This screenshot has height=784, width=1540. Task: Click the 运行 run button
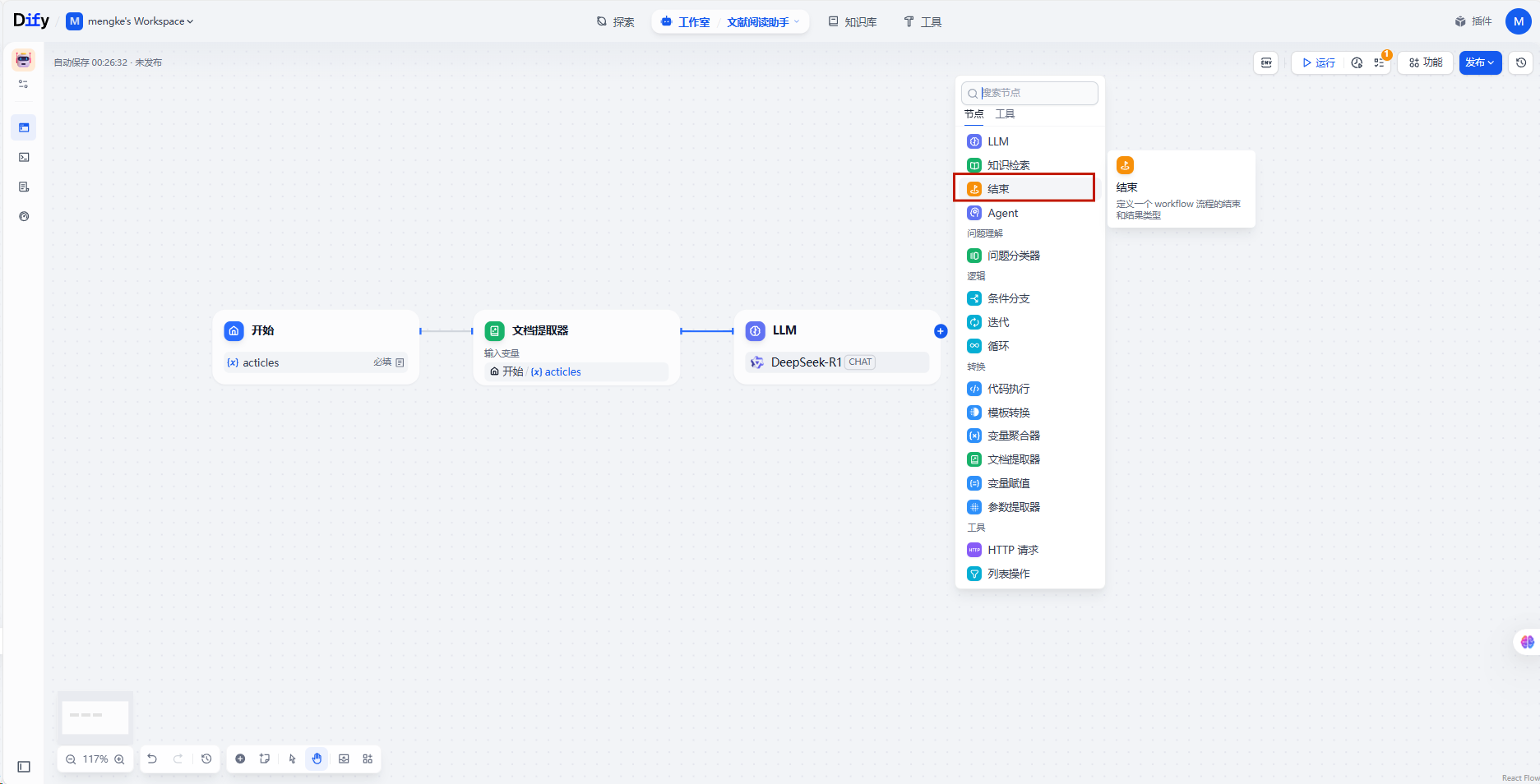coord(1319,62)
